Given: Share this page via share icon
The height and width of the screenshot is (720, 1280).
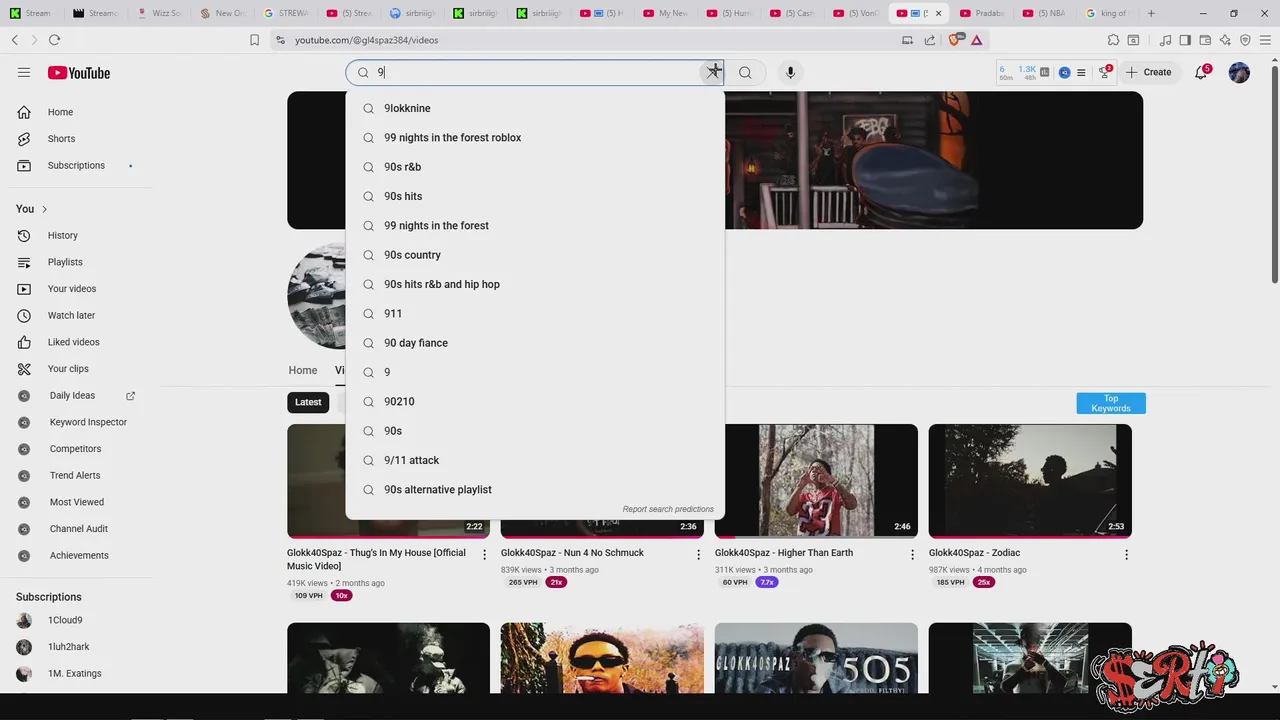Looking at the screenshot, I should [930, 40].
